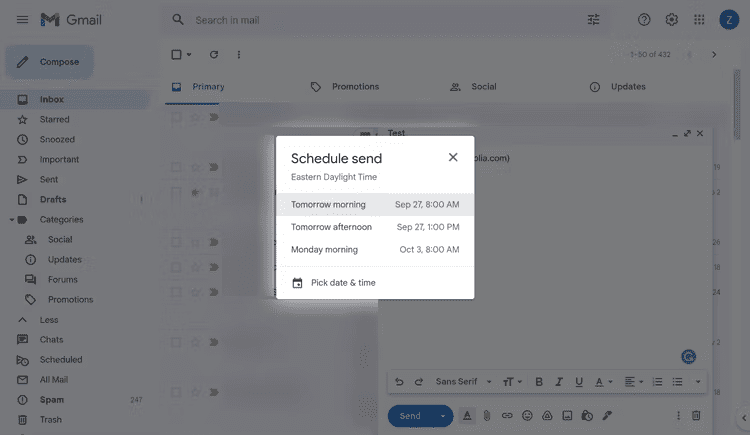This screenshot has height=435, width=750.
Task: Go to the next page of mail
Action: (x=714, y=55)
